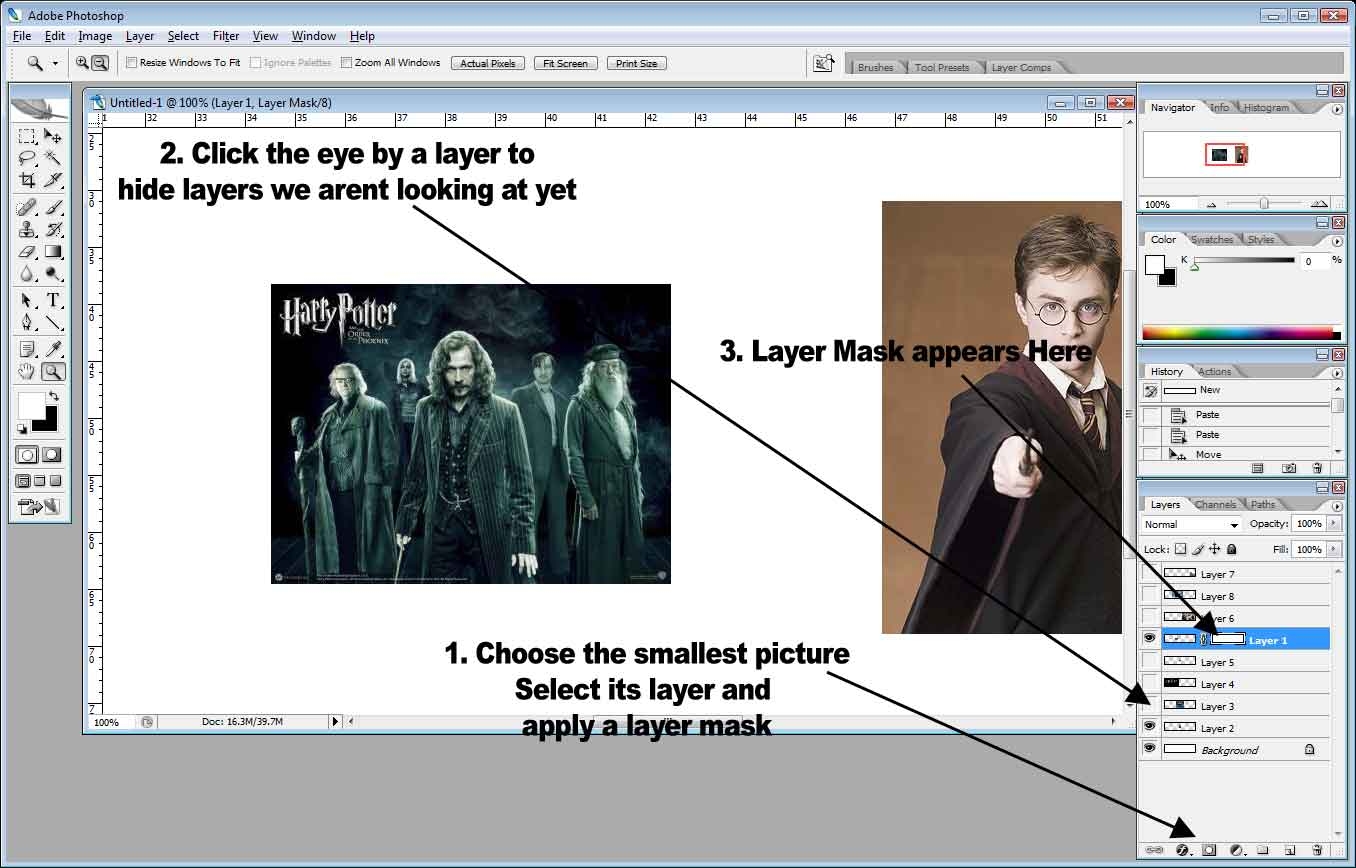The image size is (1356, 868).
Task: Select the Clone Stamp tool
Action: (x=28, y=230)
